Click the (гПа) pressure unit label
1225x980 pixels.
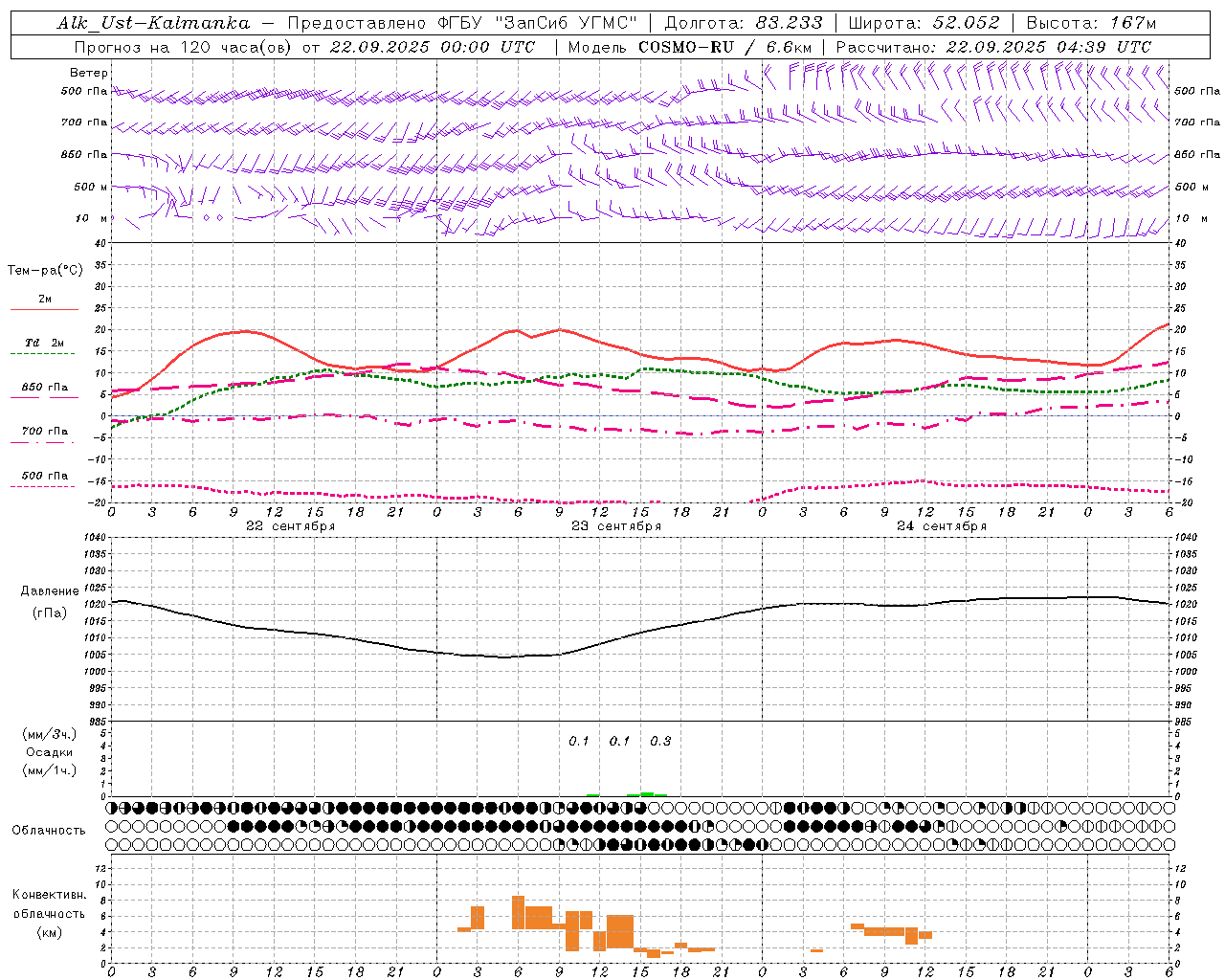(50, 613)
